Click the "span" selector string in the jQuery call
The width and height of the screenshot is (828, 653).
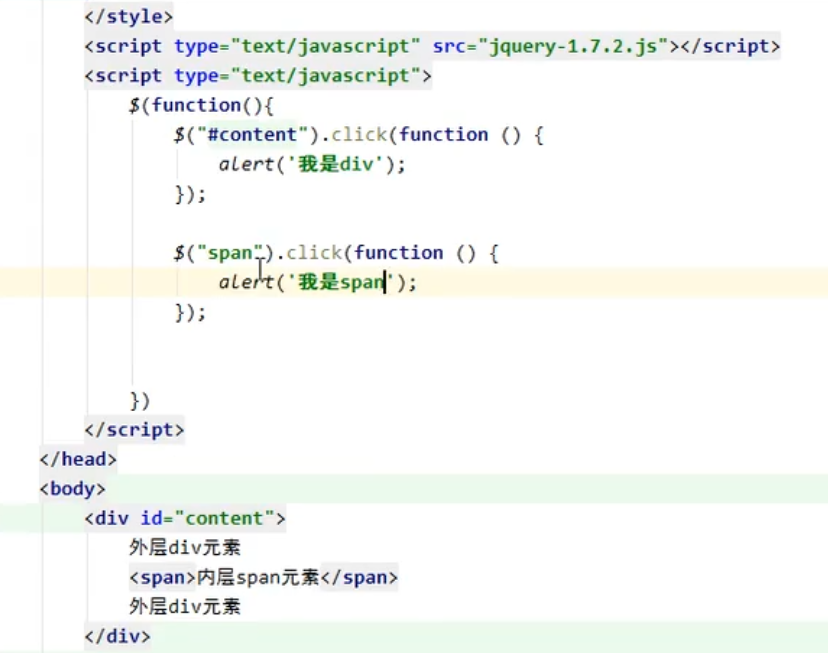(x=230, y=253)
